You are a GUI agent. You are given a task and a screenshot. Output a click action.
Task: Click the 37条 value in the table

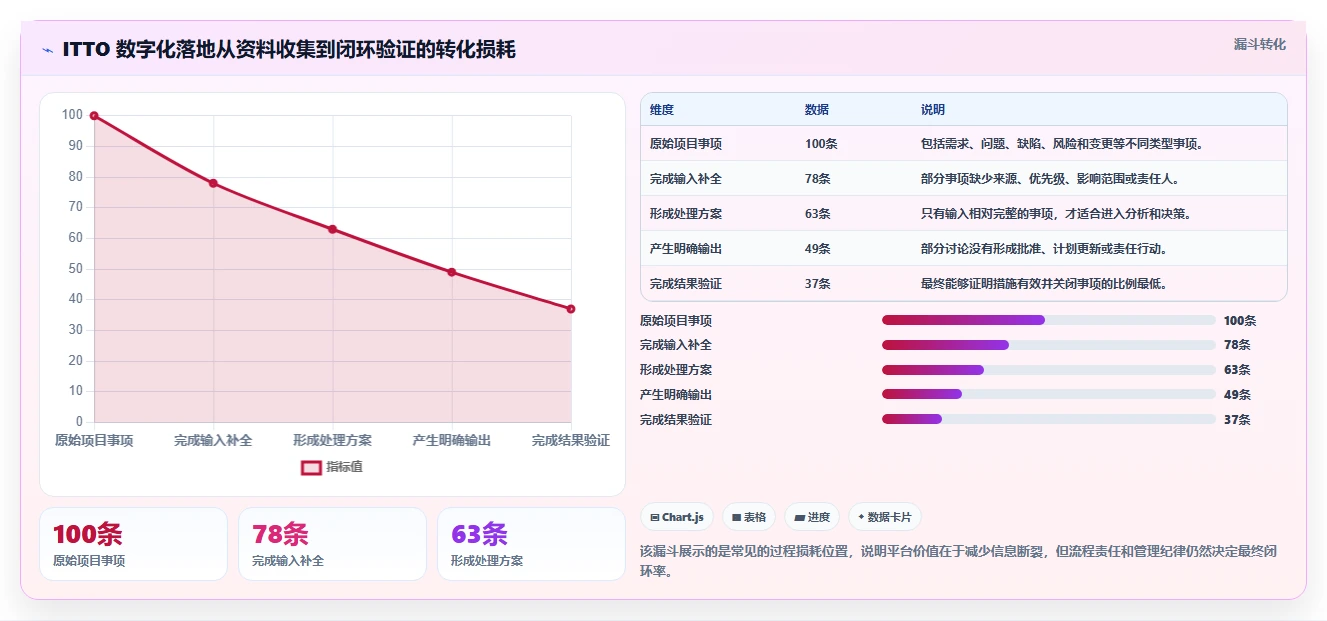pos(818,284)
